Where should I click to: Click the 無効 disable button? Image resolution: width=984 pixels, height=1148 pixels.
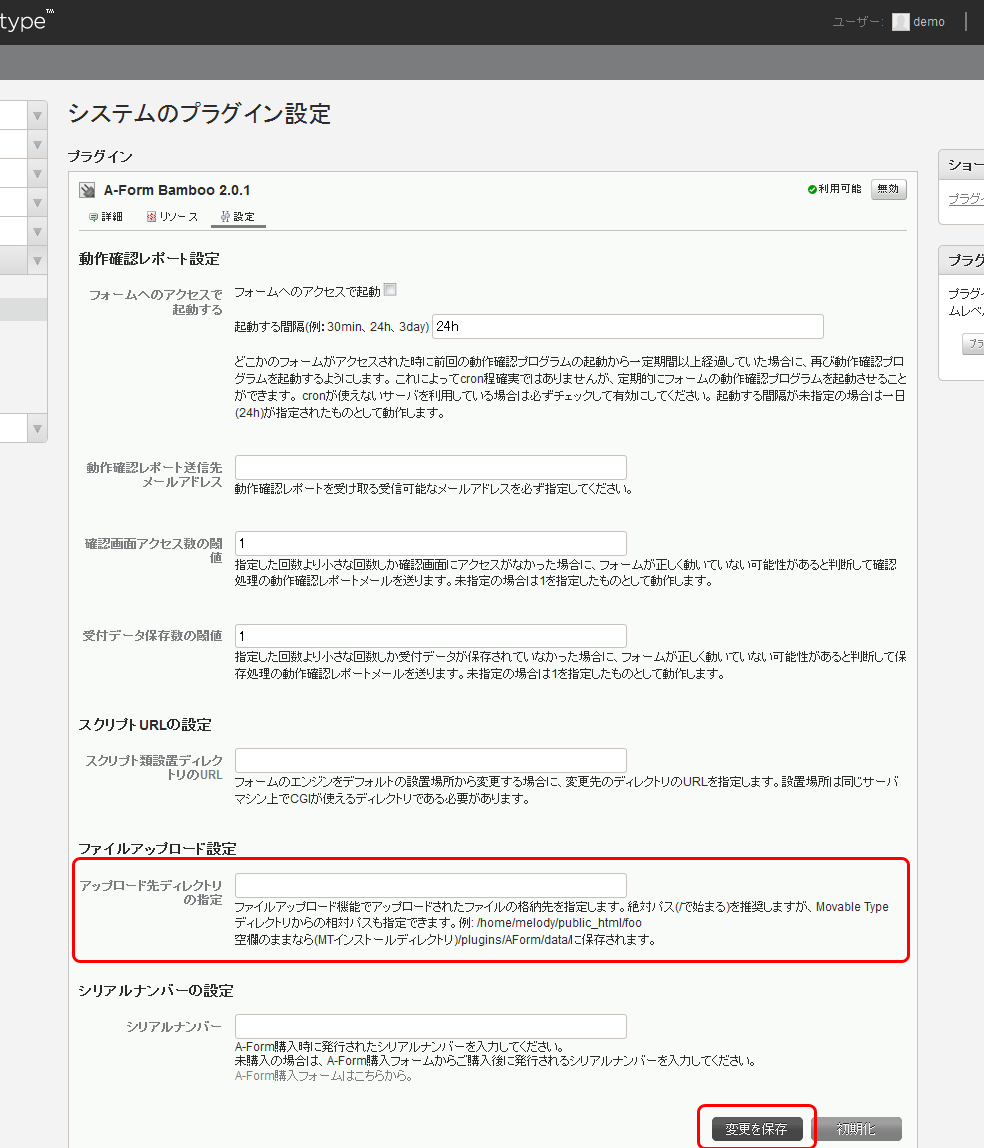point(888,189)
